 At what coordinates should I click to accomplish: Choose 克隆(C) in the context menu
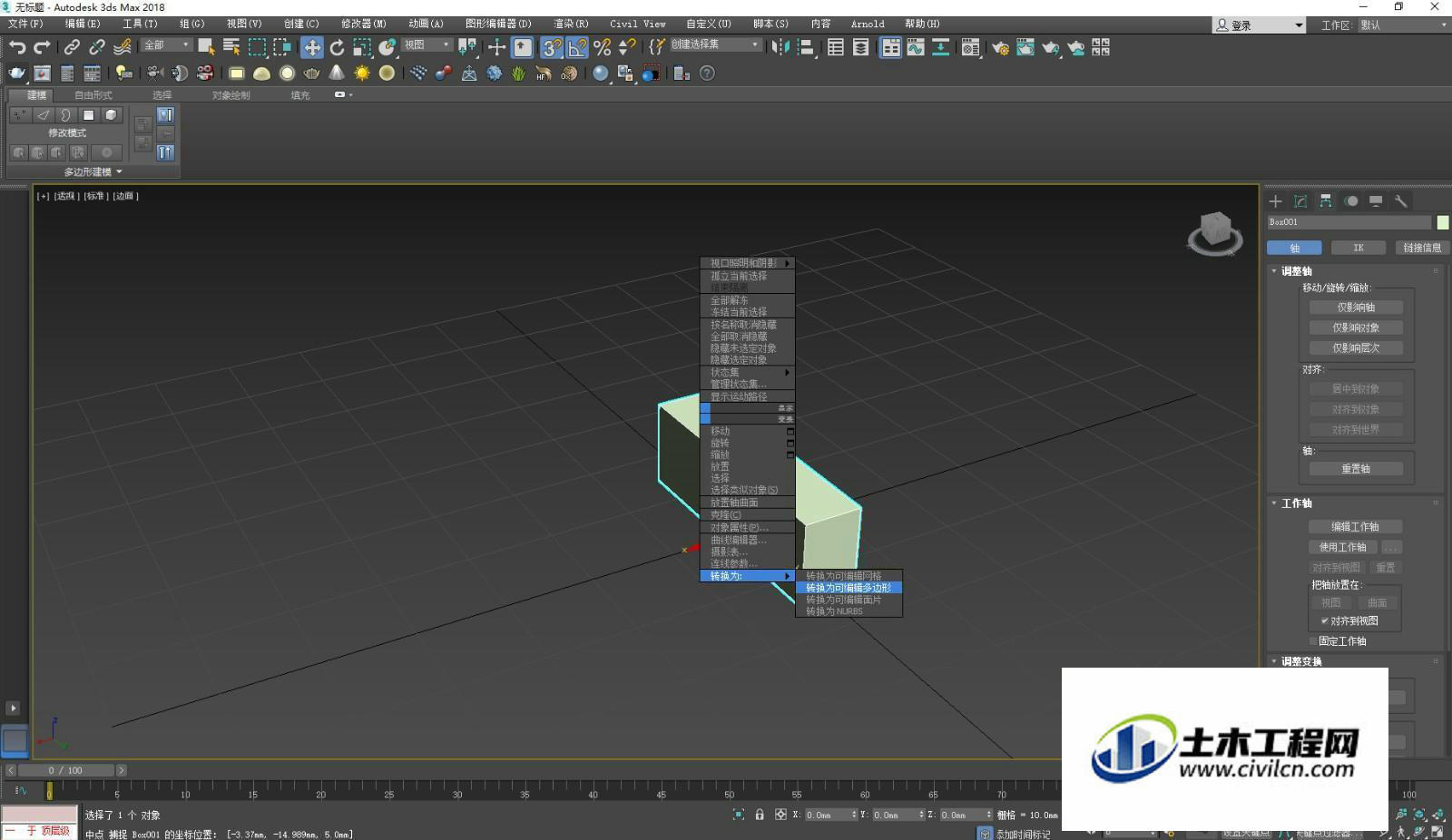tap(747, 515)
